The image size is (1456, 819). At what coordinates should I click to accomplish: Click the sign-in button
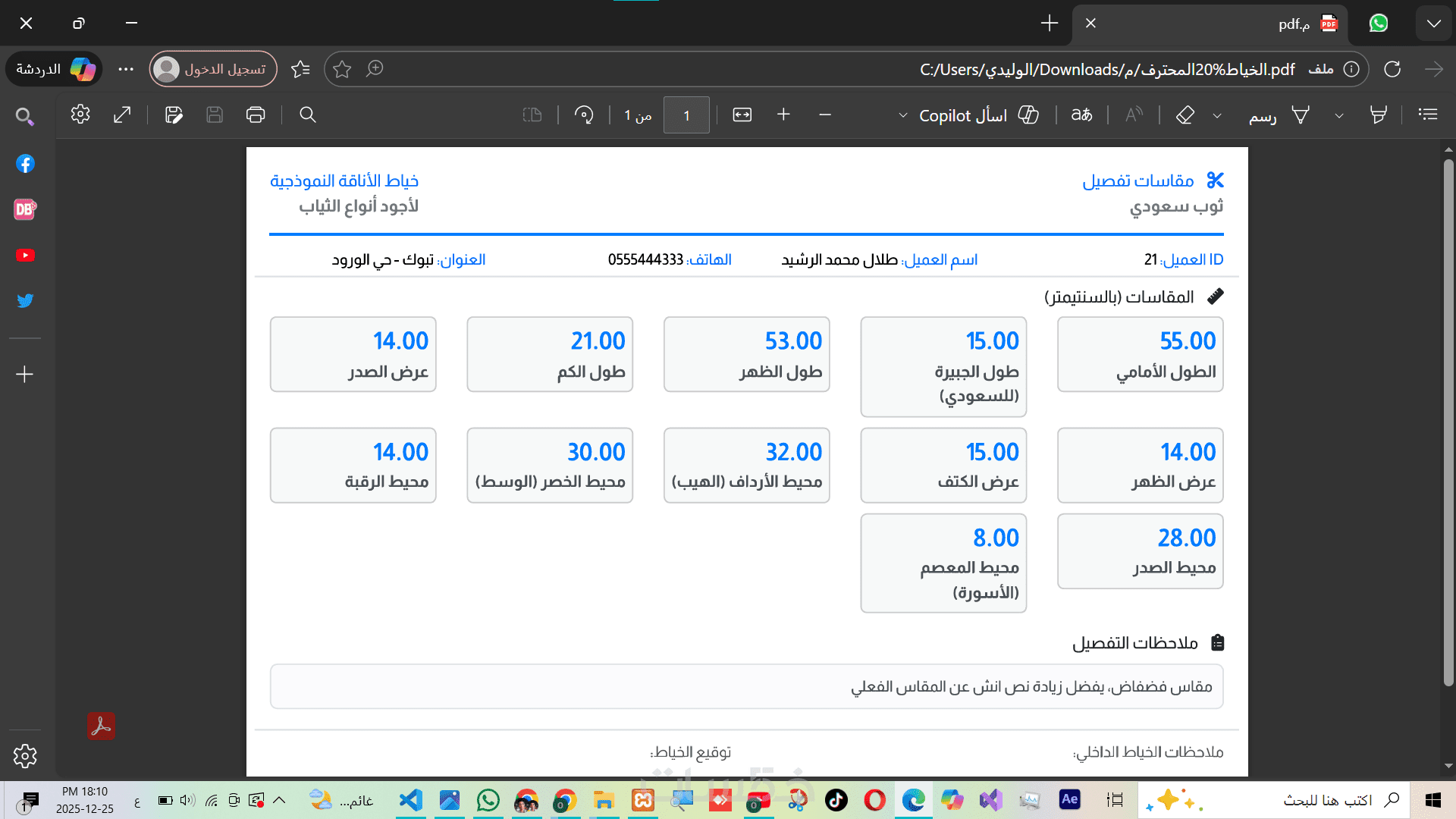coord(213,69)
